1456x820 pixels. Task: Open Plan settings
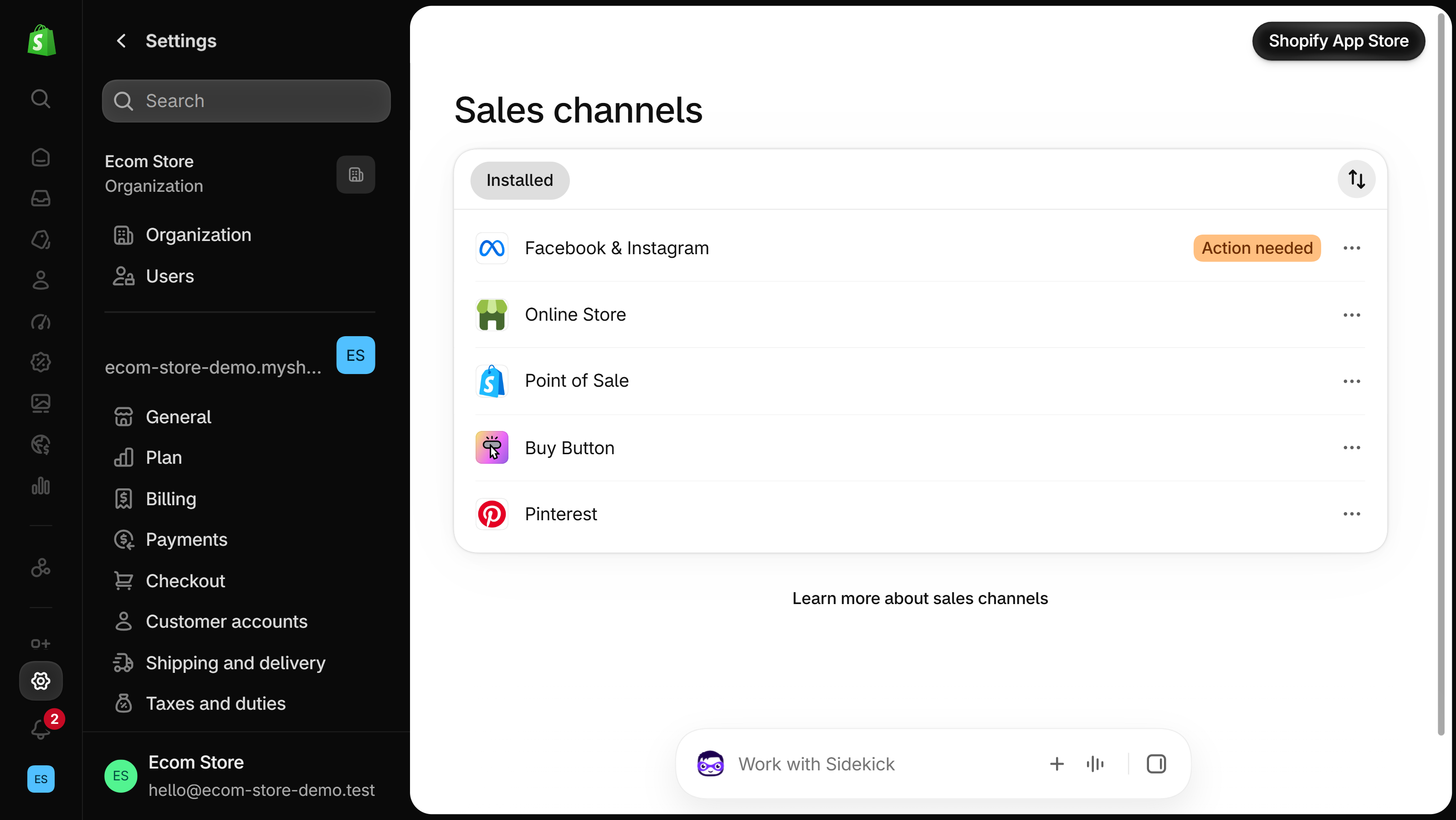(240, 457)
